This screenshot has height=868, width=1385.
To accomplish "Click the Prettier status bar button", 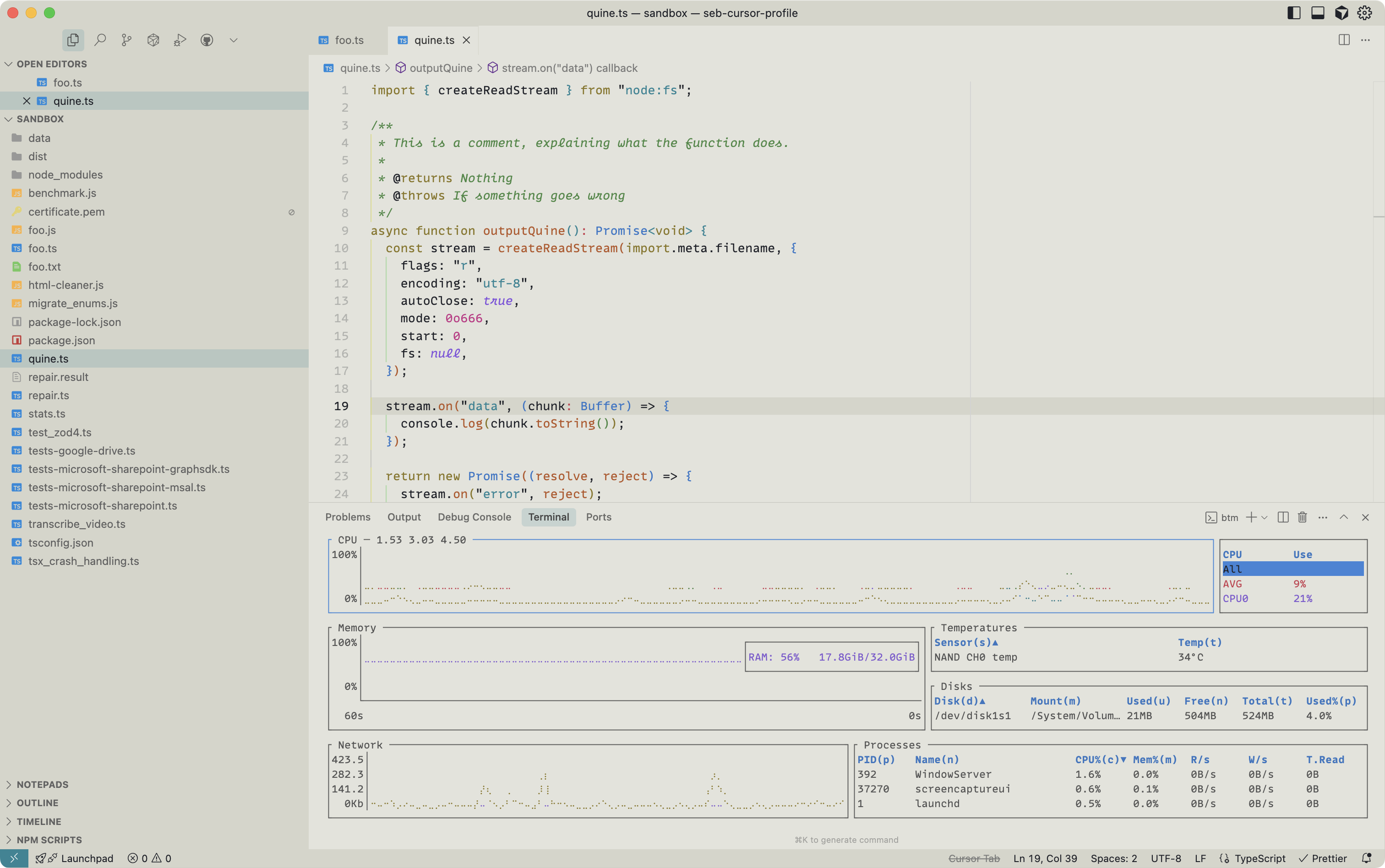I will pos(1324,858).
